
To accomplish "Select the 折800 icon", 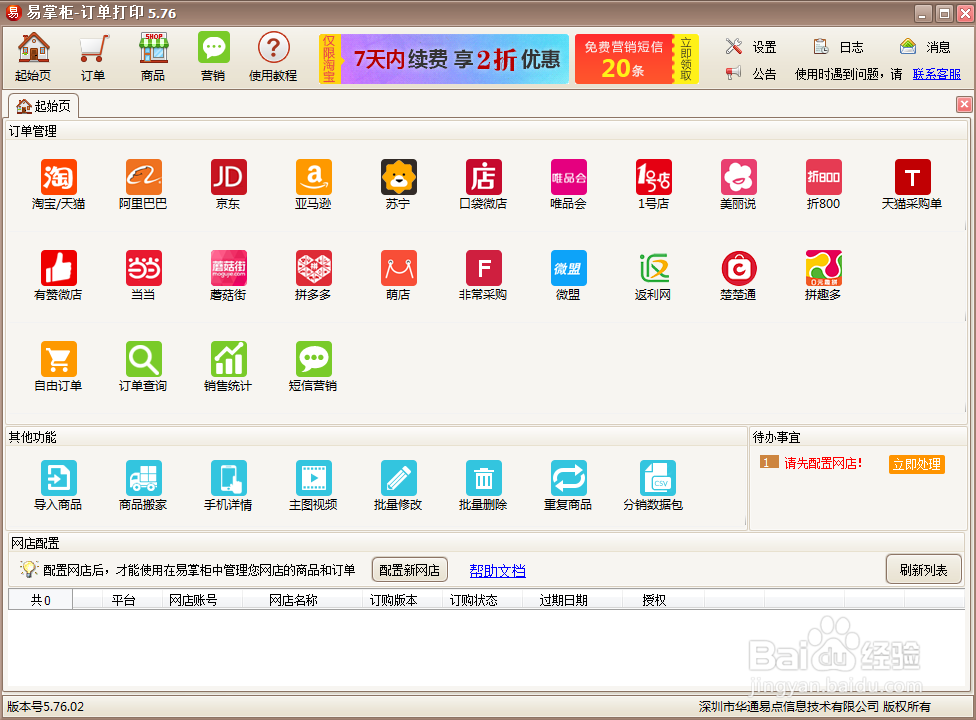I will click(824, 184).
